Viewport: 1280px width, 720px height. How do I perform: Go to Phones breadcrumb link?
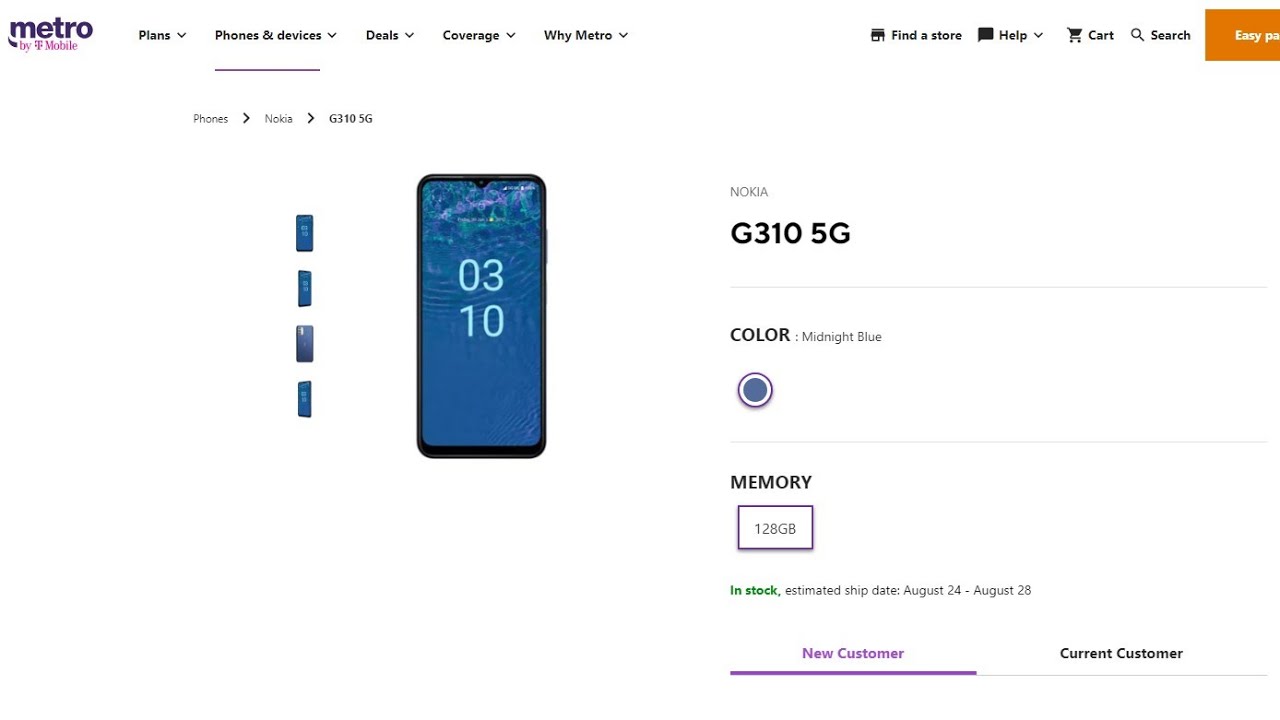tap(210, 118)
